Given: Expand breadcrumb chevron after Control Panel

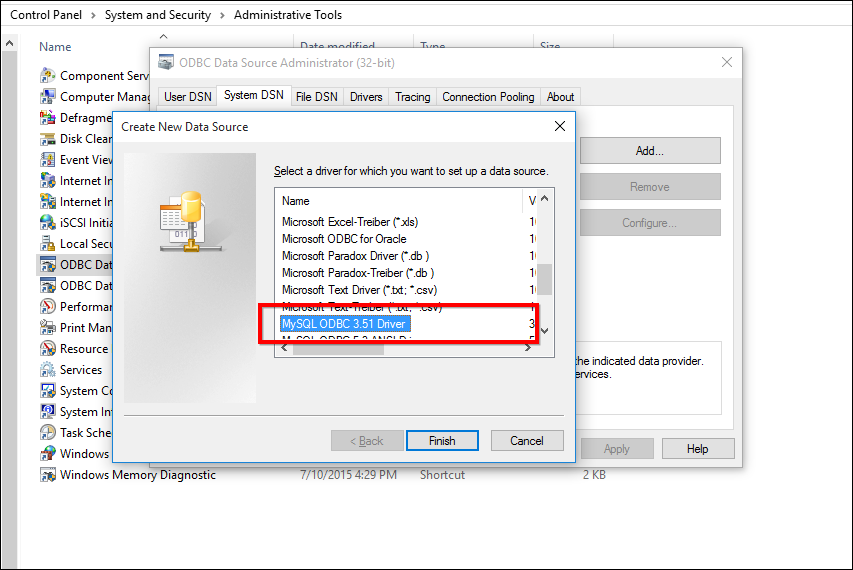Looking at the screenshot, I should [x=93, y=15].
